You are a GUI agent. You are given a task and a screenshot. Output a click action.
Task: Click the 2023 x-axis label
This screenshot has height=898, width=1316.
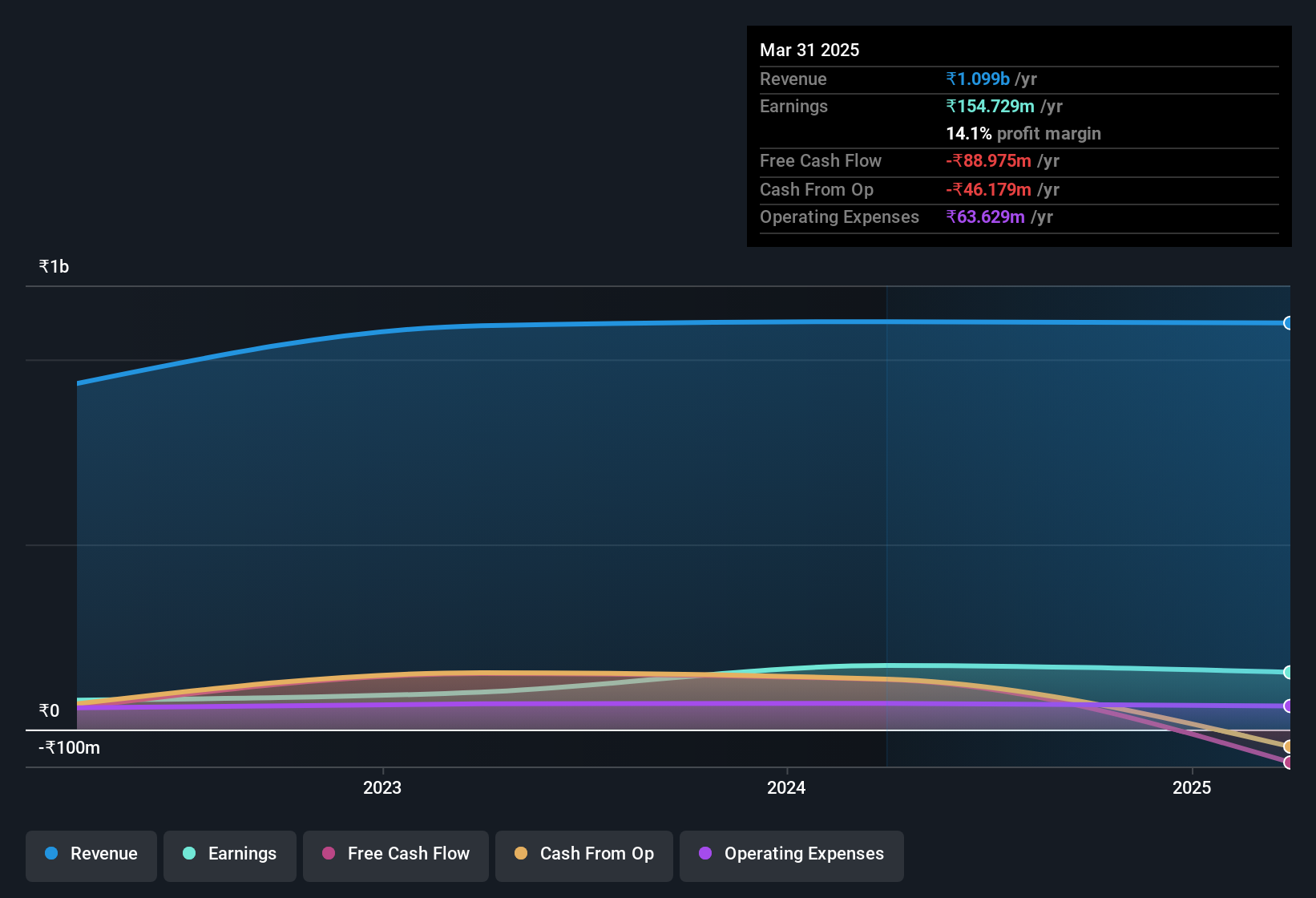(x=382, y=787)
